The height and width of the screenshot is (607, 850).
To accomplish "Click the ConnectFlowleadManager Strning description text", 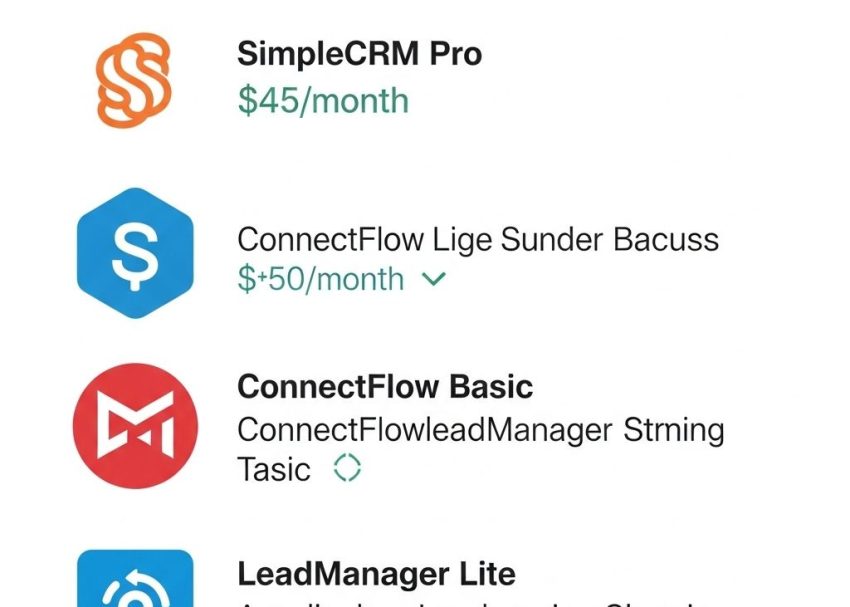I will [x=480, y=429].
